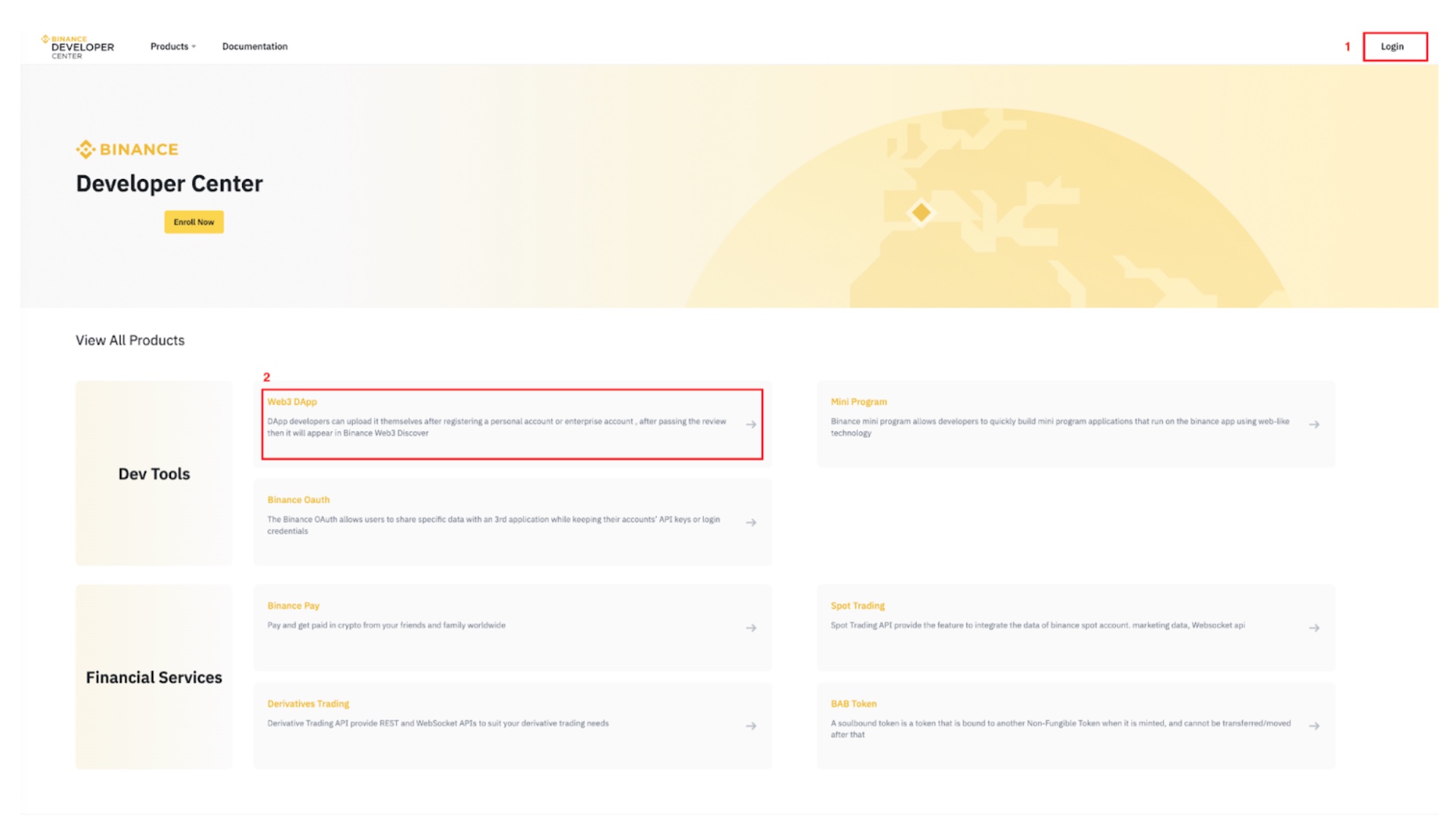Expand the Products dropdown menu

(172, 47)
